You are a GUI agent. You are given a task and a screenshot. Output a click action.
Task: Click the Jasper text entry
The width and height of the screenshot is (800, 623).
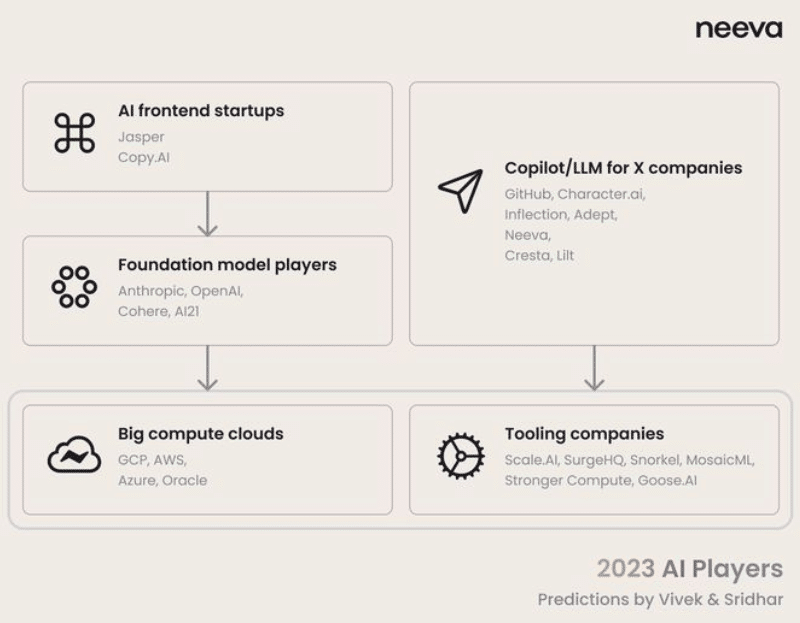click(x=141, y=137)
